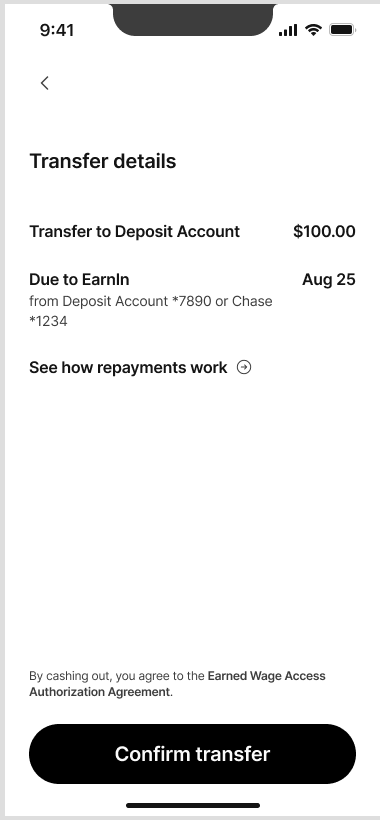Tap the $100.00 transfer amount

324,231
